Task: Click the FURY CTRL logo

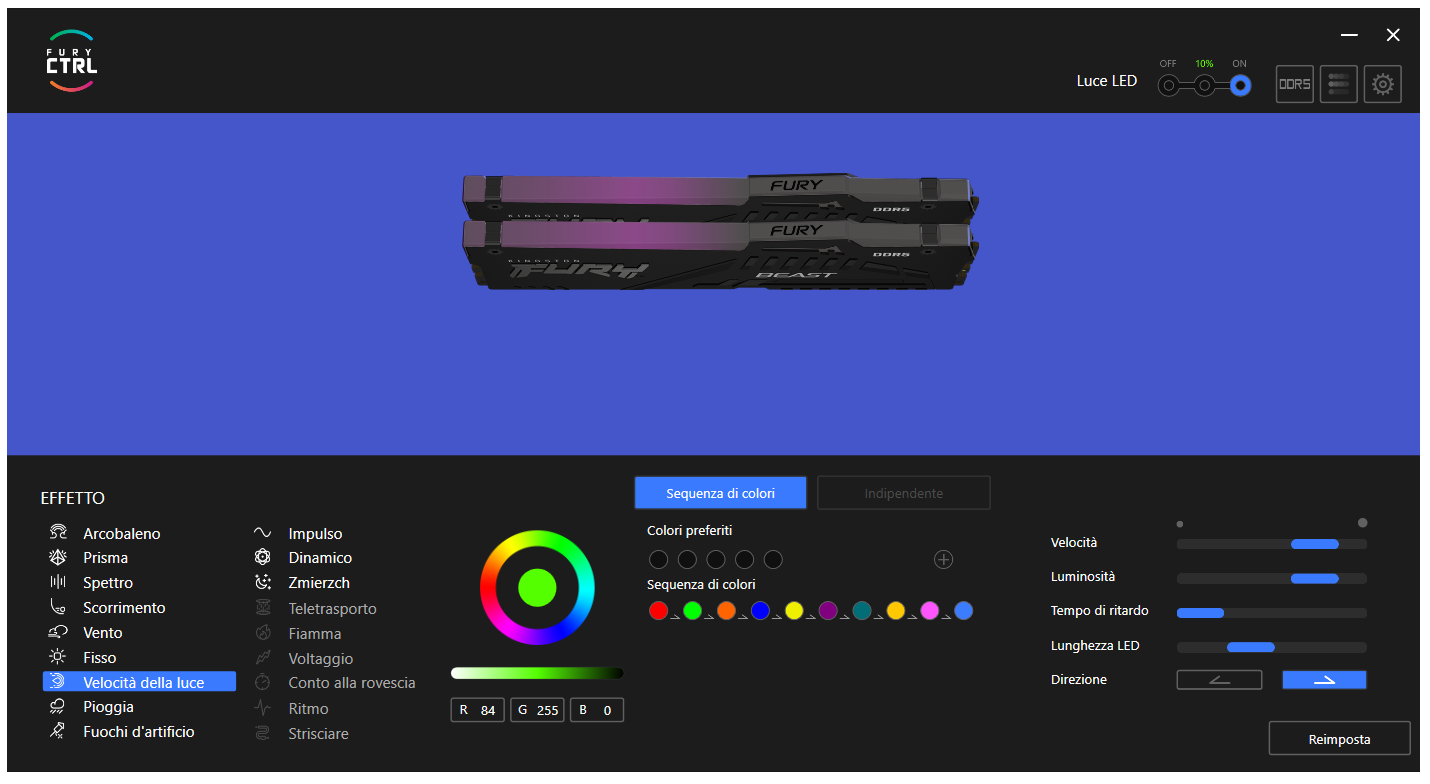Action: pos(72,61)
